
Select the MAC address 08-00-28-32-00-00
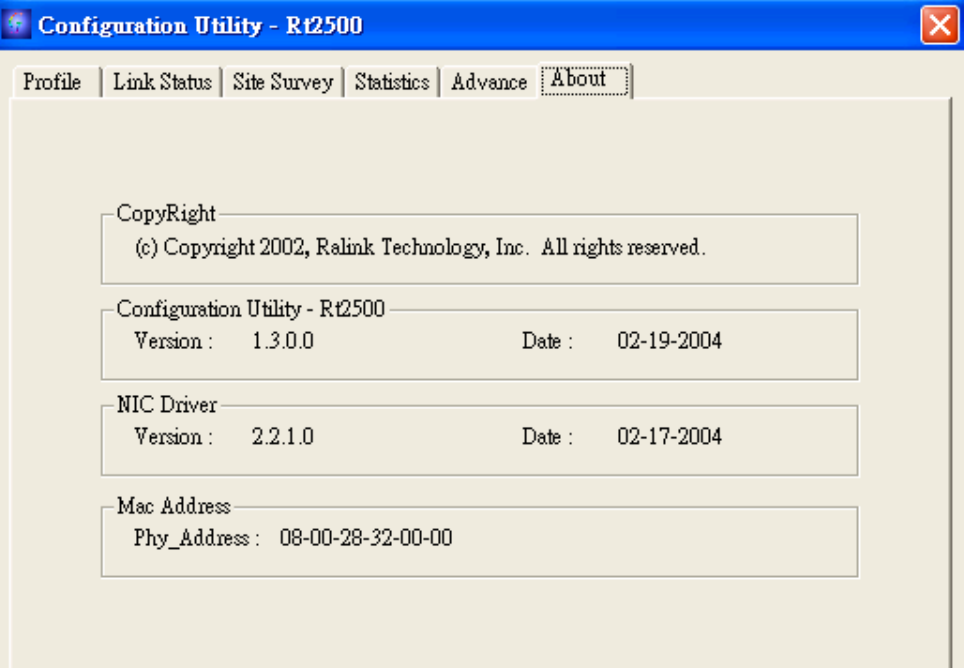tap(366, 538)
